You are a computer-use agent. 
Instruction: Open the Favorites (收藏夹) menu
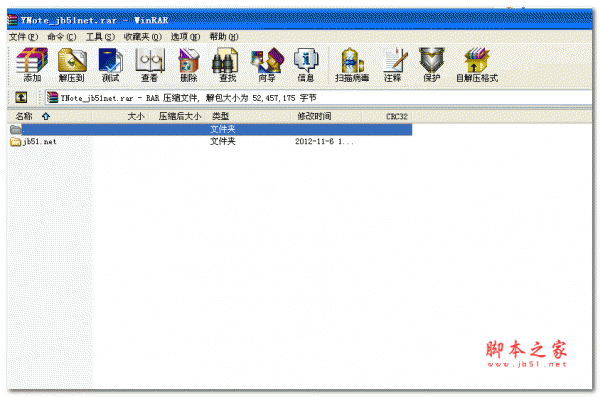coord(142,37)
